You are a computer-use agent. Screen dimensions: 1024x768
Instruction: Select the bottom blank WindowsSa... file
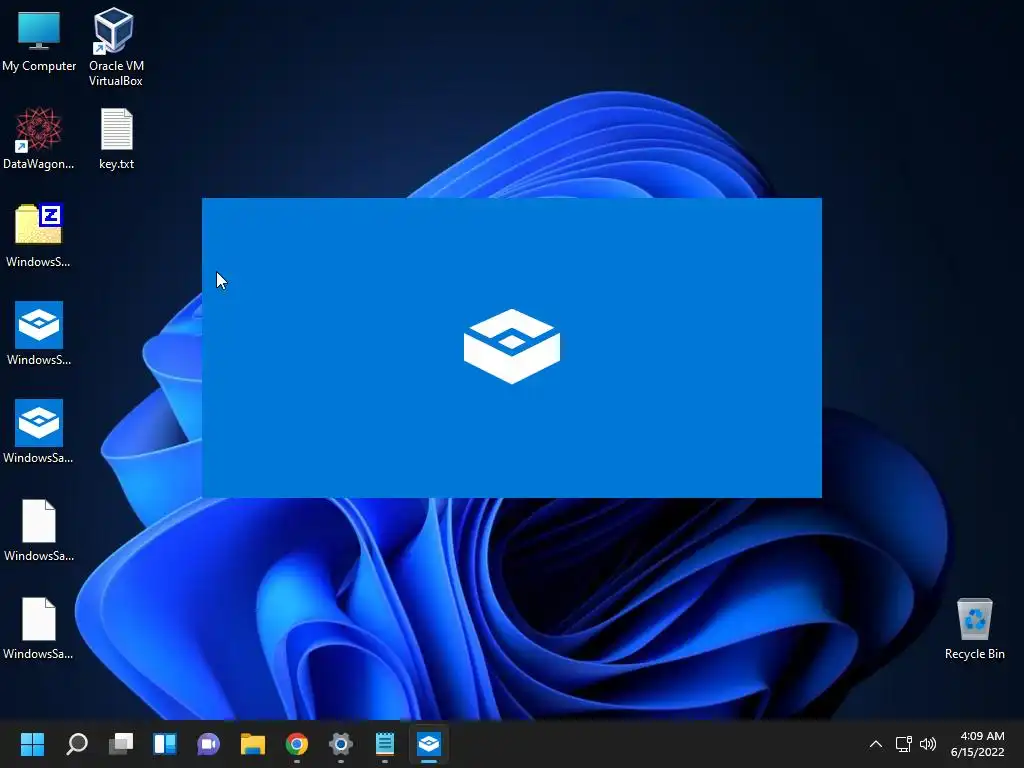(x=39, y=628)
